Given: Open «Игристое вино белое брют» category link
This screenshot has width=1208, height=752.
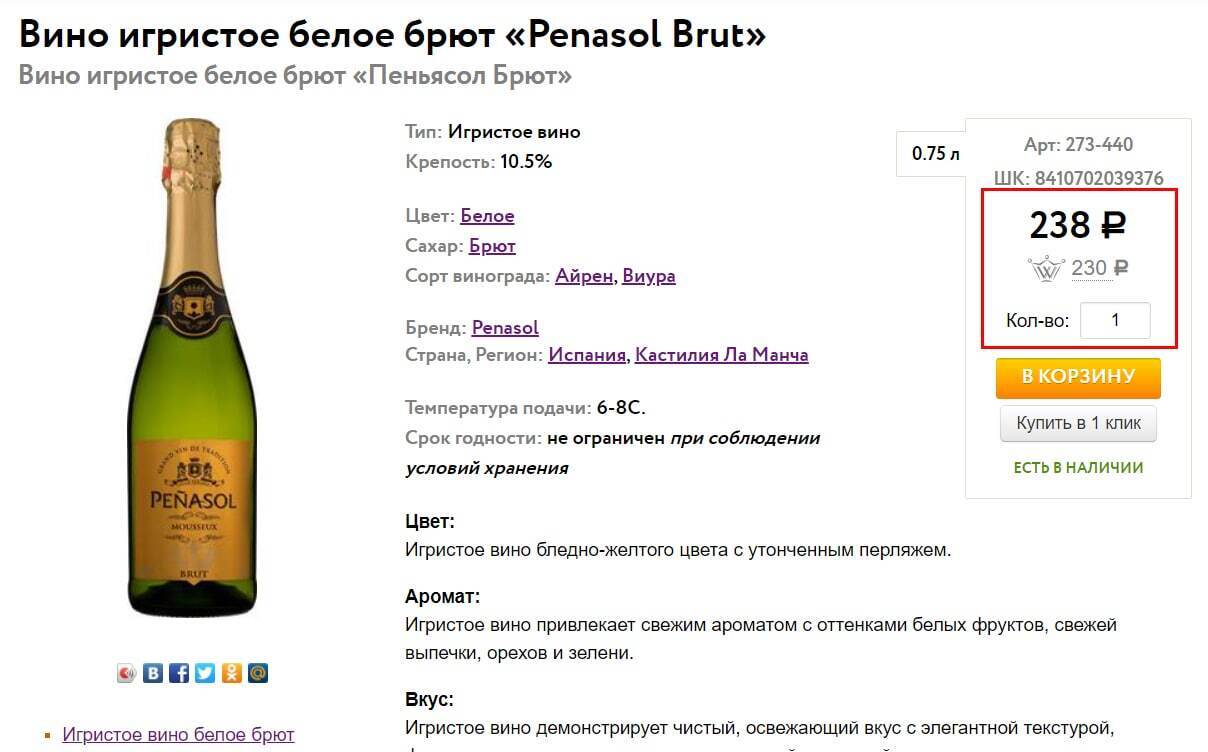Looking at the screenshot, I should (x=178, y=735).
